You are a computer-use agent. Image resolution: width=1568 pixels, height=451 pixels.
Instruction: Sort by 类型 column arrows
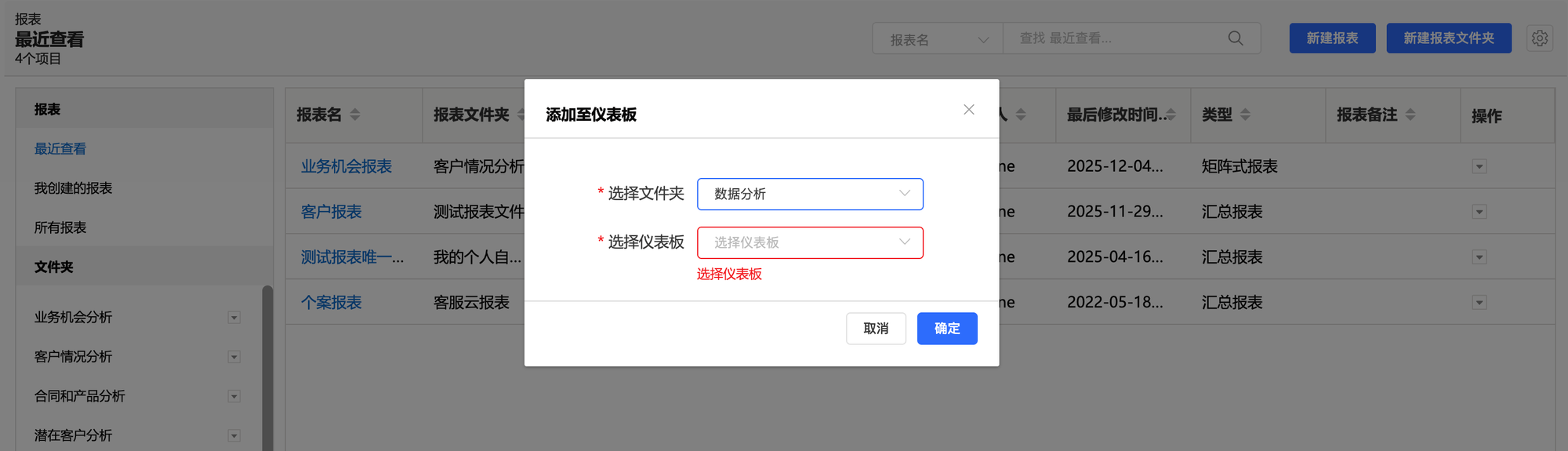[x=1246, y=115]
